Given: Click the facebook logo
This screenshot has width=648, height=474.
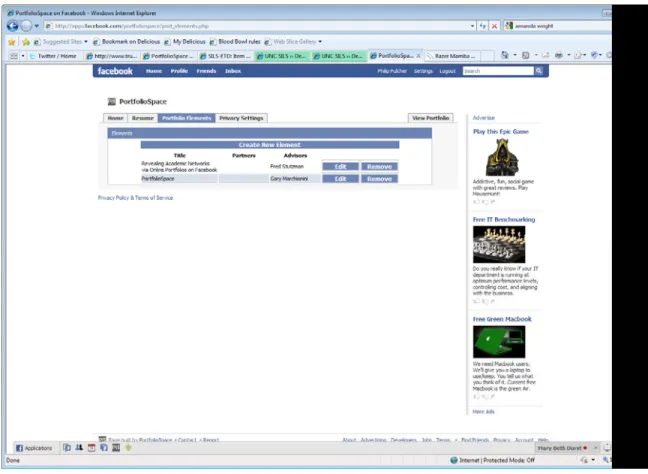Looking at the screenshot, I should [115, 71].
